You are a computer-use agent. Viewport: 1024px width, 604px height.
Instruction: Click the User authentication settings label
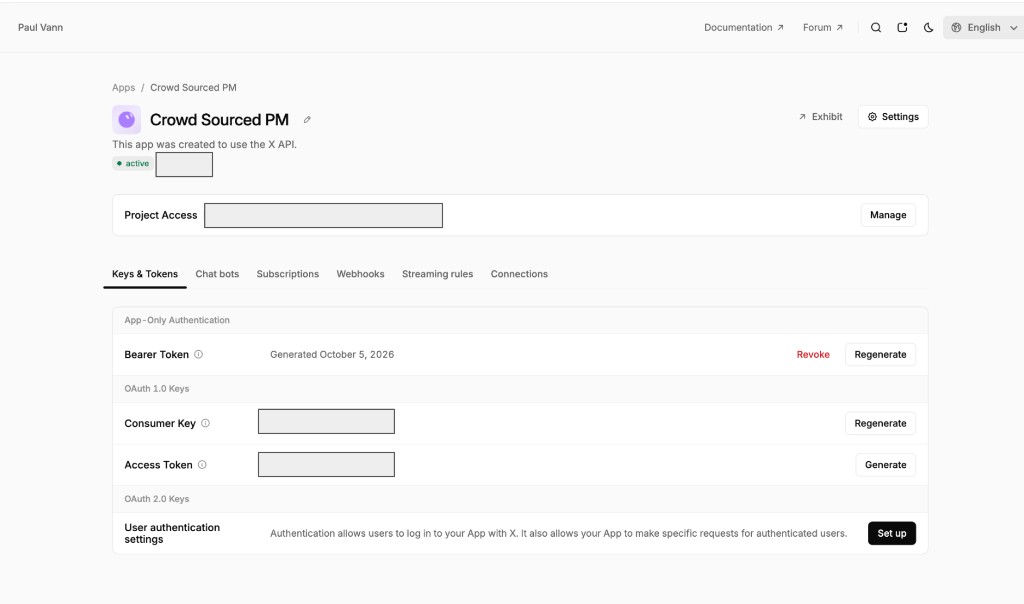click(172, 533)
